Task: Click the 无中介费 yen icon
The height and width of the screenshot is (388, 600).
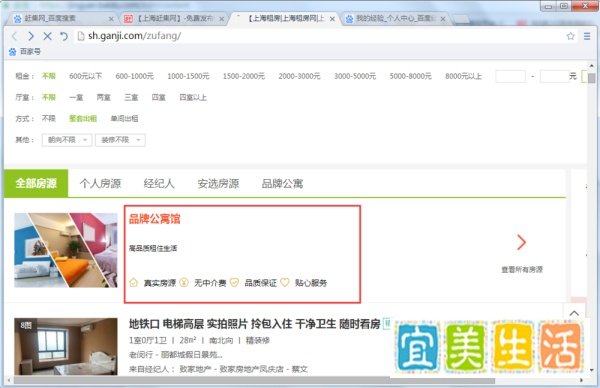Action: click(x=184, y=282)
